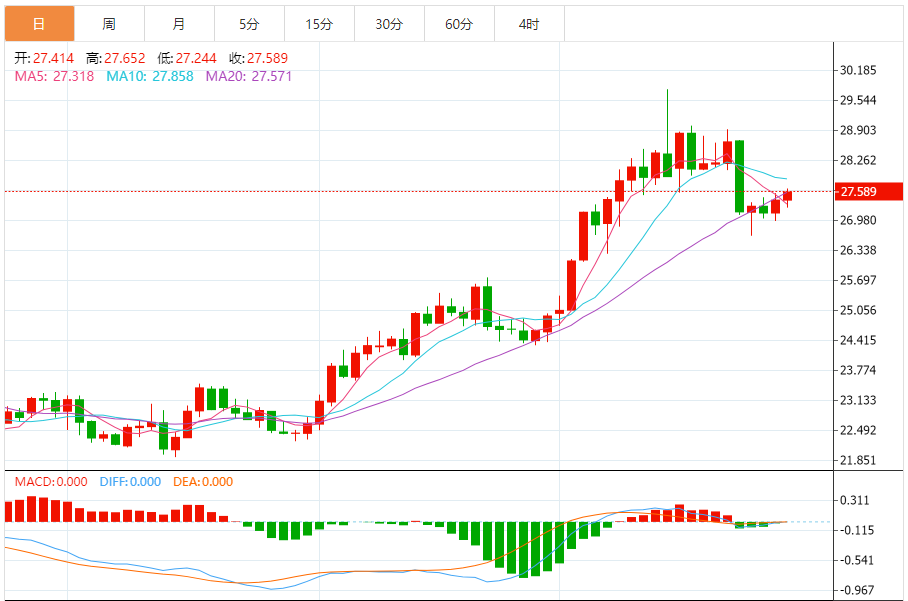Click the DEA:0.000 label

[203, 482]
